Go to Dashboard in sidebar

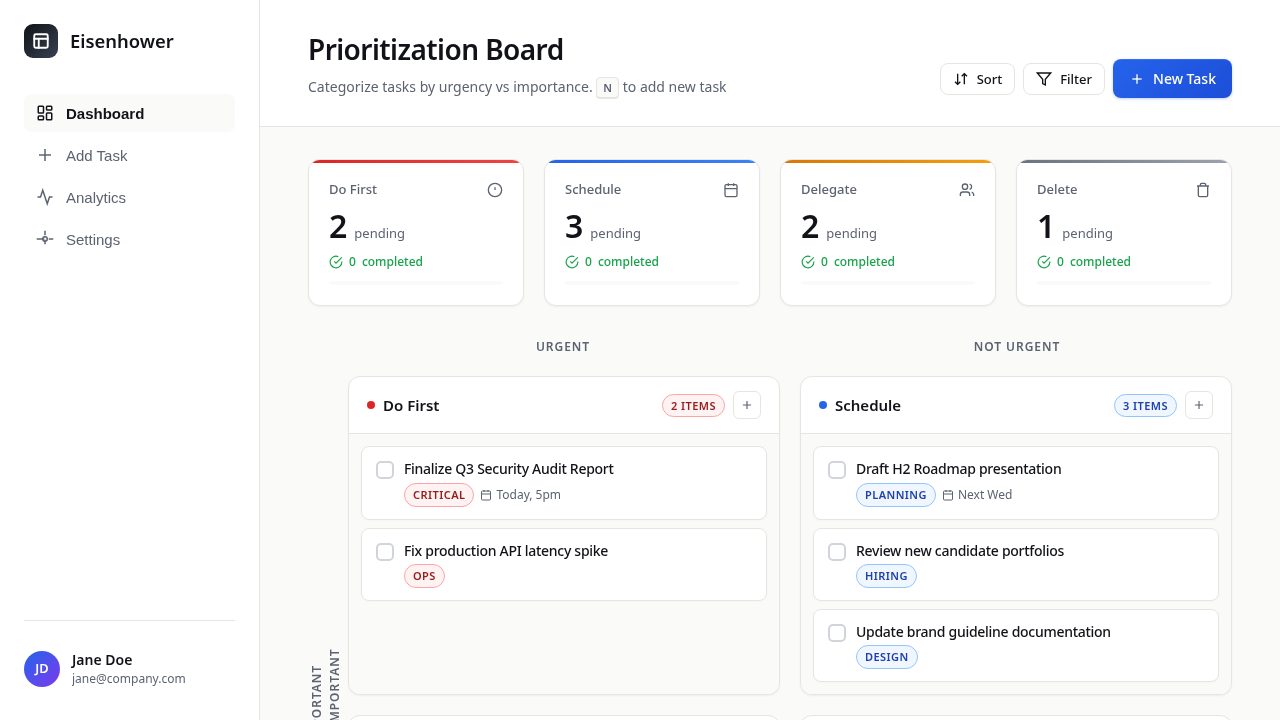(x=129, y=113)
